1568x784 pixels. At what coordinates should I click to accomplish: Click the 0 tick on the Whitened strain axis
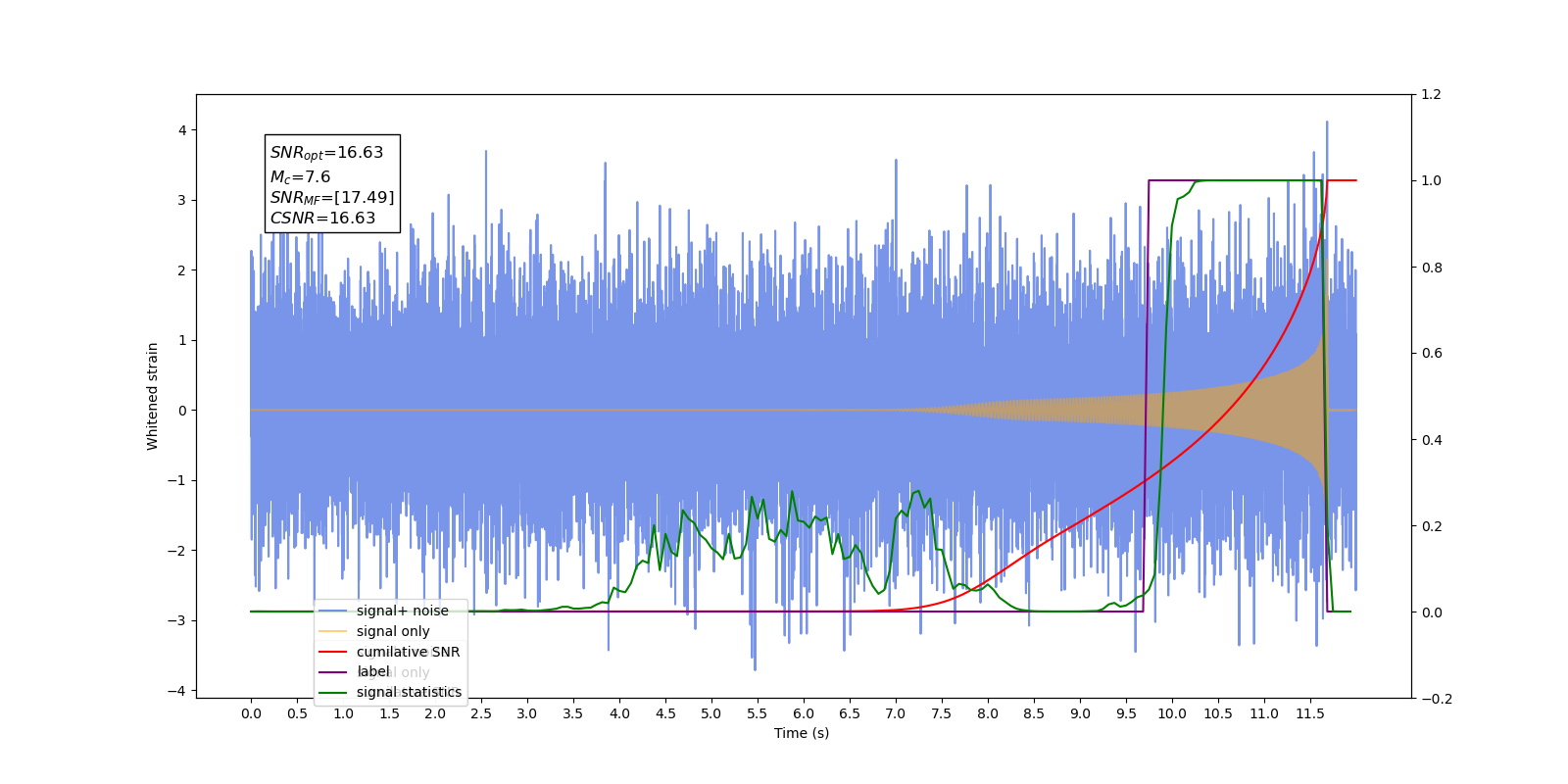click(x=182, y=411)
